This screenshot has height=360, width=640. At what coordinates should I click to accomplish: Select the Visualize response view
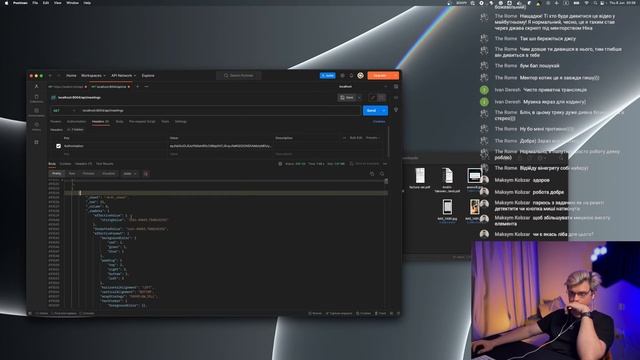(x=109, y=174)
